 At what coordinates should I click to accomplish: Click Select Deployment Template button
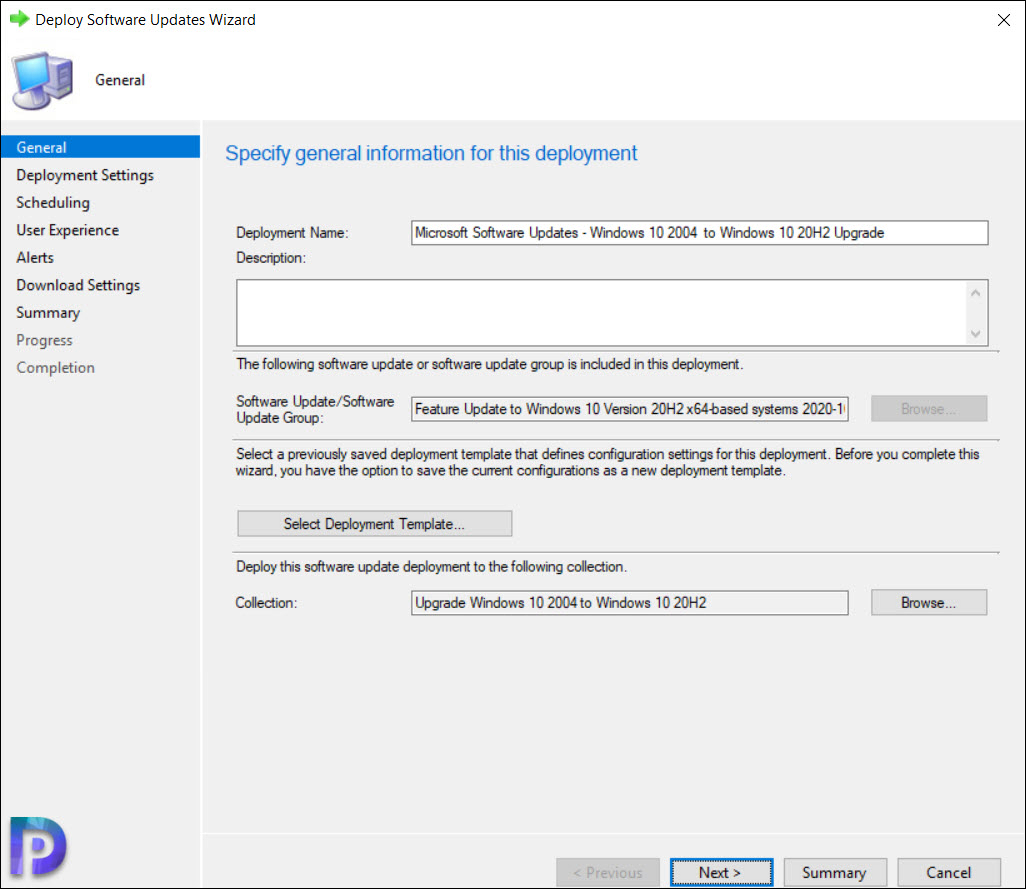(x=374, y=524)
